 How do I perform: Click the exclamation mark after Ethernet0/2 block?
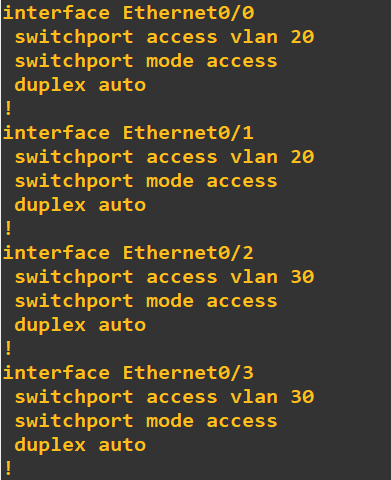click(9, 349)
